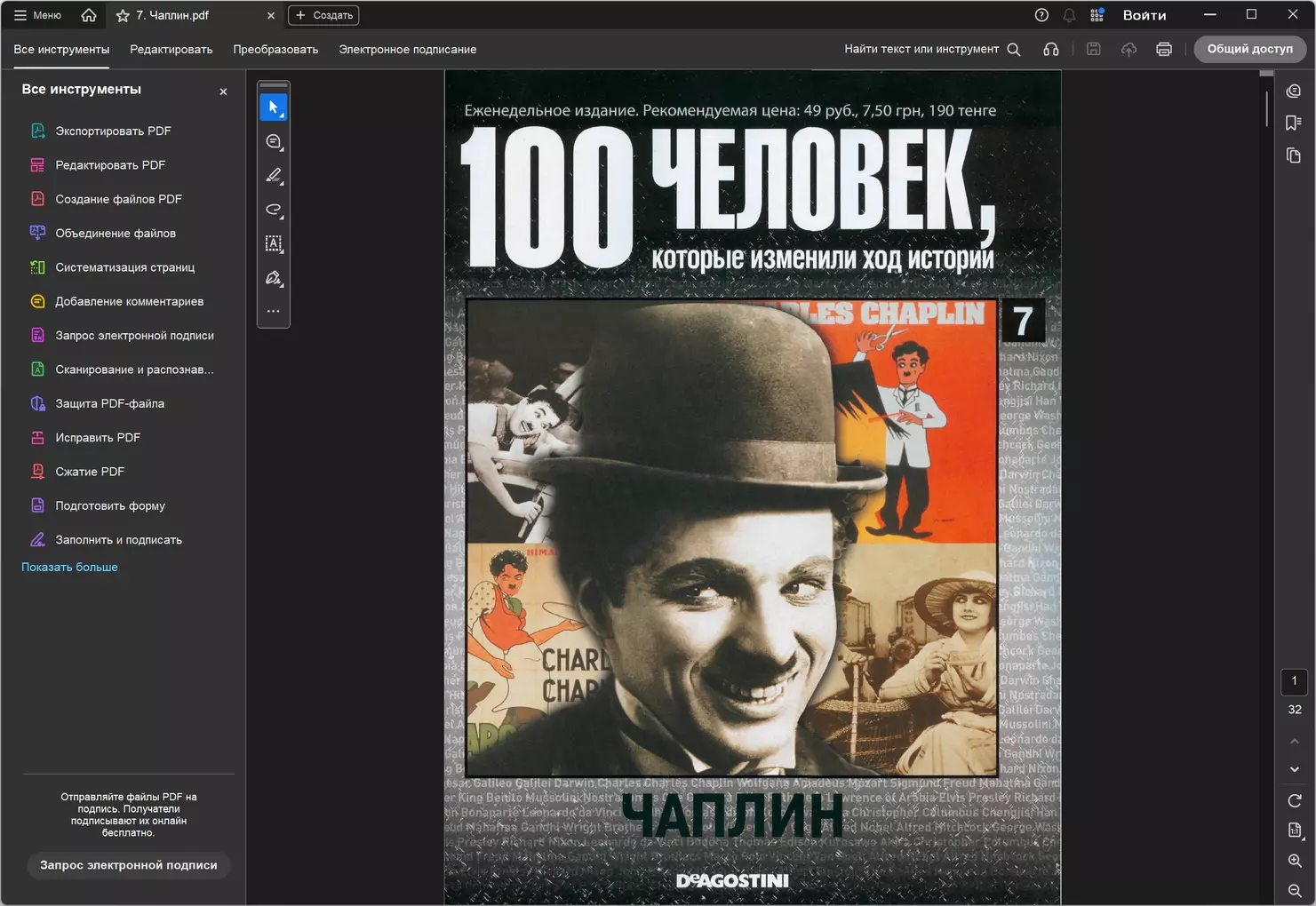Open the Редактировать tab
The image size is (1316, 906).
click(171, 50)
